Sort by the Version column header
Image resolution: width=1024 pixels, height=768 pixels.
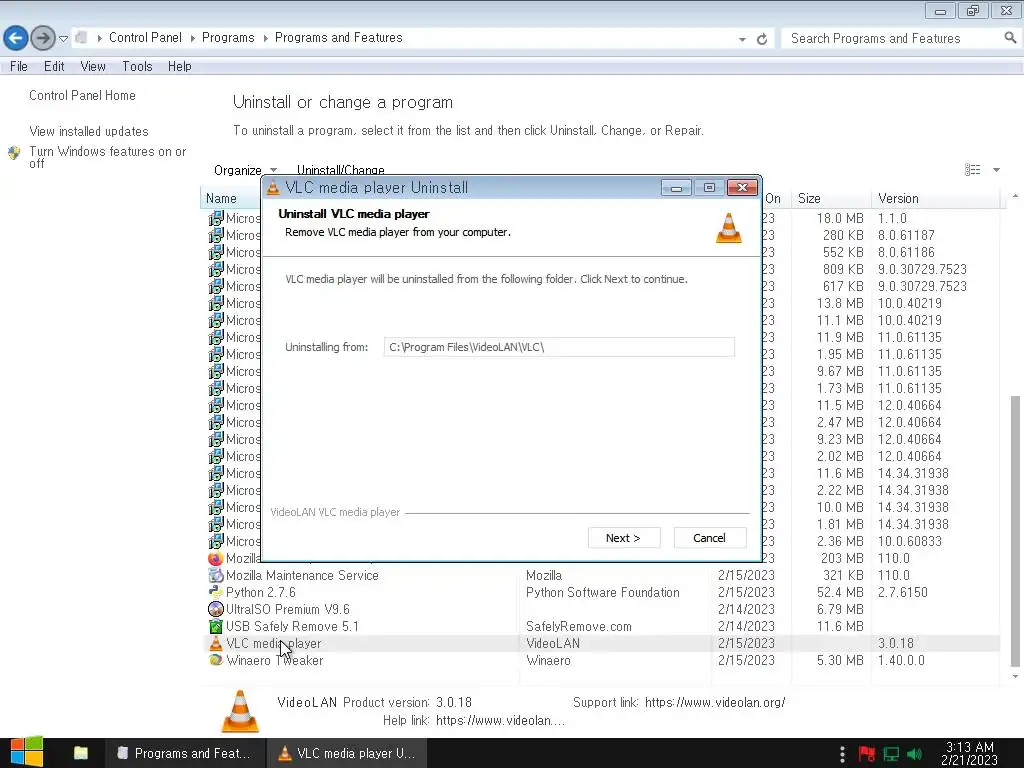tap(898, 199)
